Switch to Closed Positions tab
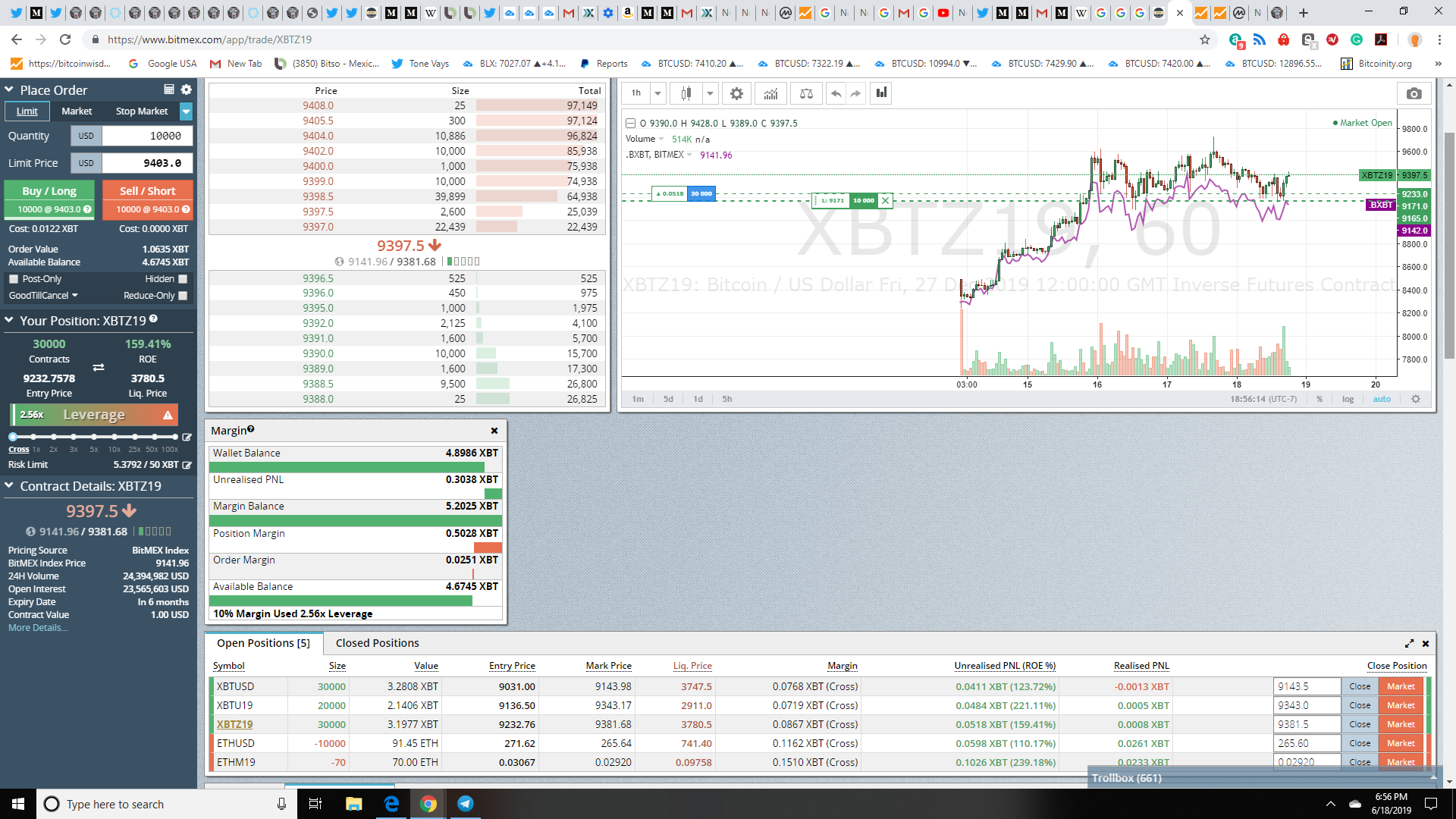The height and width of the screenshot is (819, 1456). click(377, 643)
